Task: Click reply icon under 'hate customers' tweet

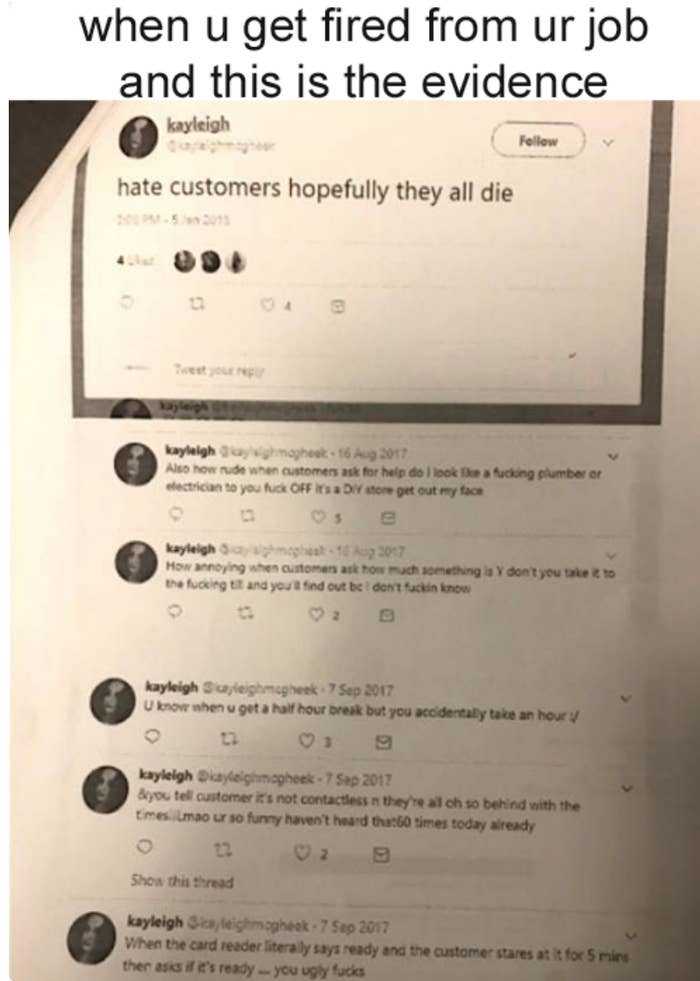Action: (x=128, y=302)
